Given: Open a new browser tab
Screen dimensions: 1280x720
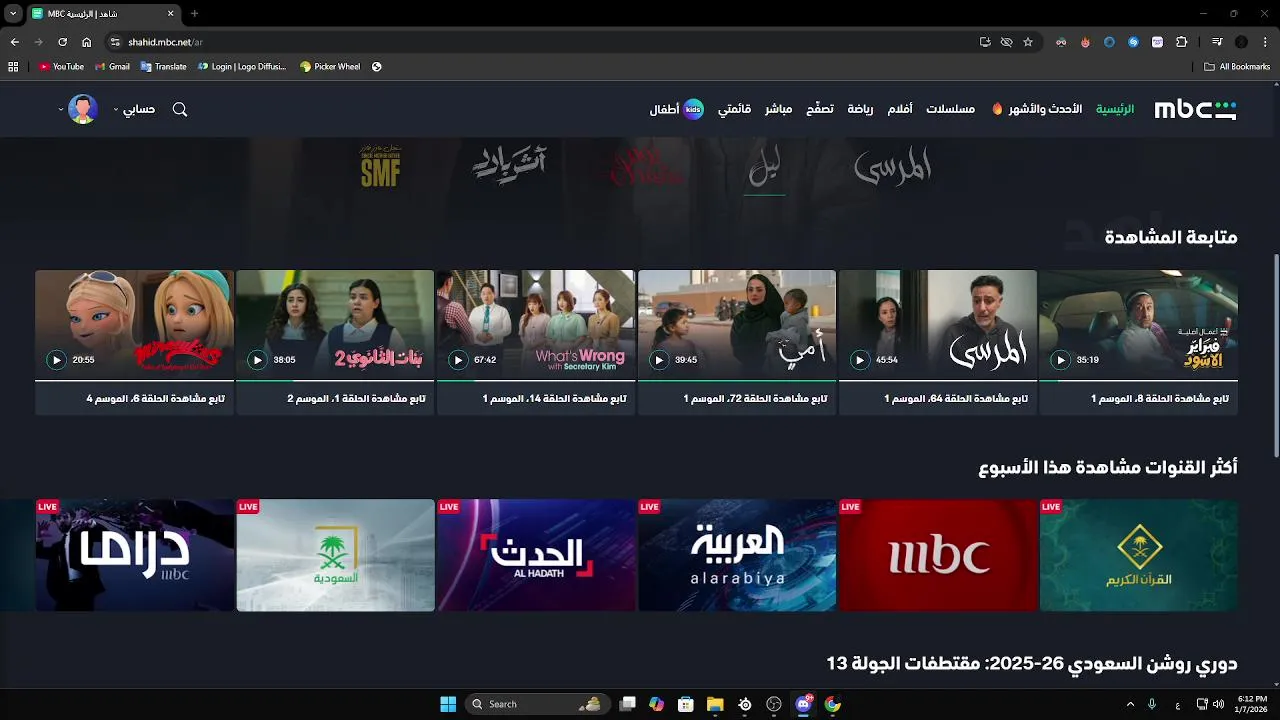Looking at the screenshot, I should (x=194, y=14).
